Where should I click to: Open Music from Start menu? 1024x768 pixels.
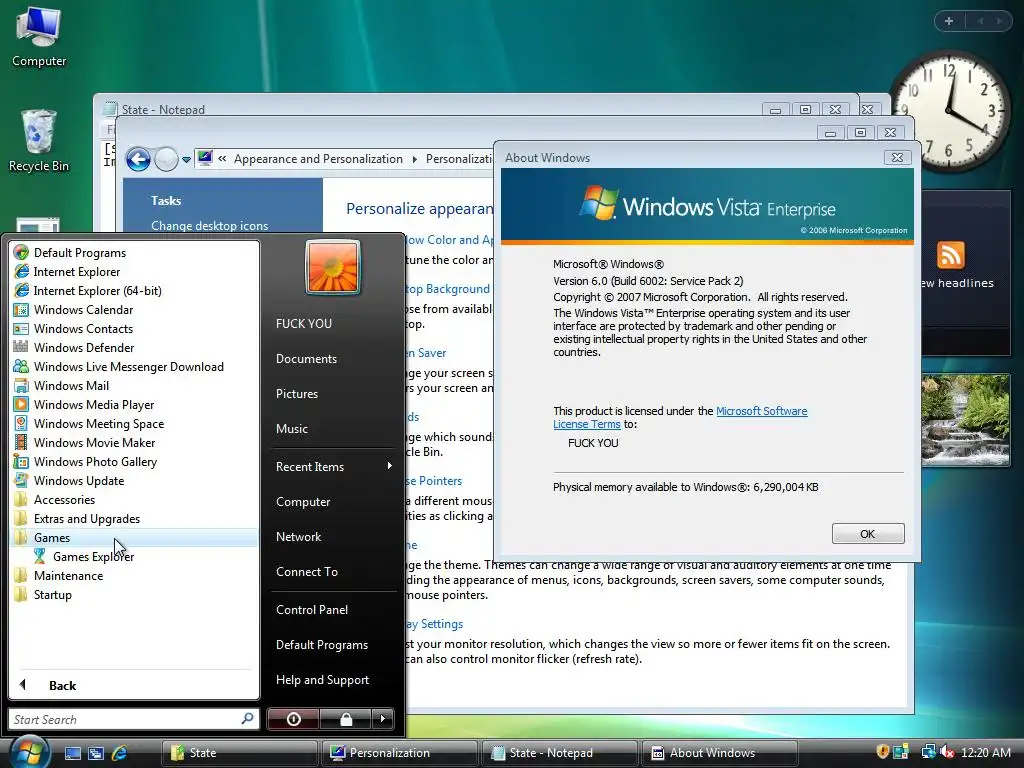291,428
